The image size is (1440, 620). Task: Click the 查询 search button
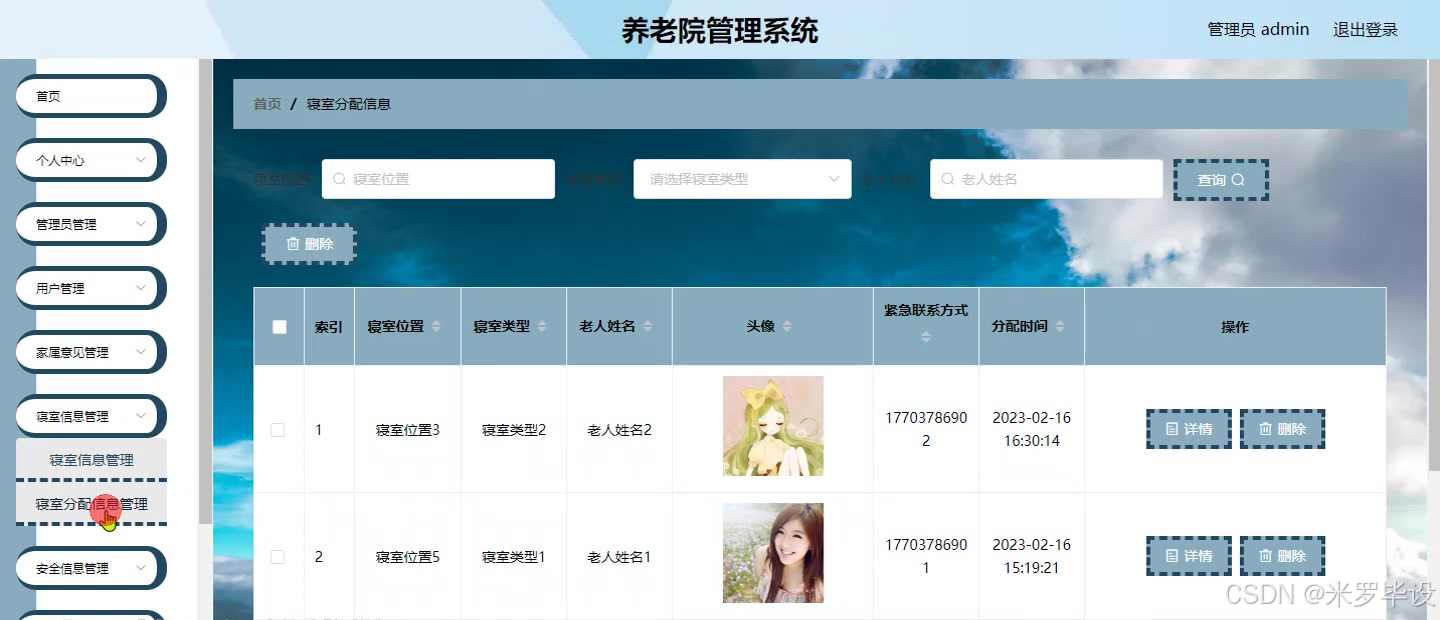1221,180
